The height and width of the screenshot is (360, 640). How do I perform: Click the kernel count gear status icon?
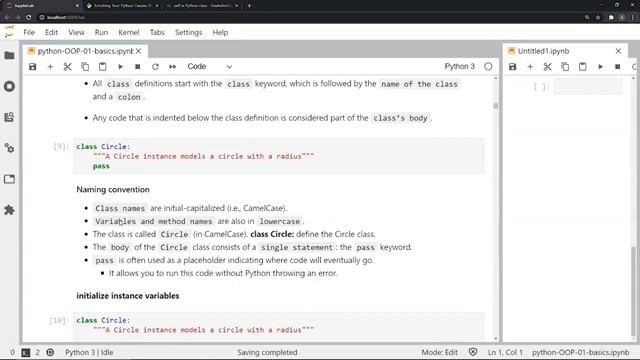(x=50, y=352)
